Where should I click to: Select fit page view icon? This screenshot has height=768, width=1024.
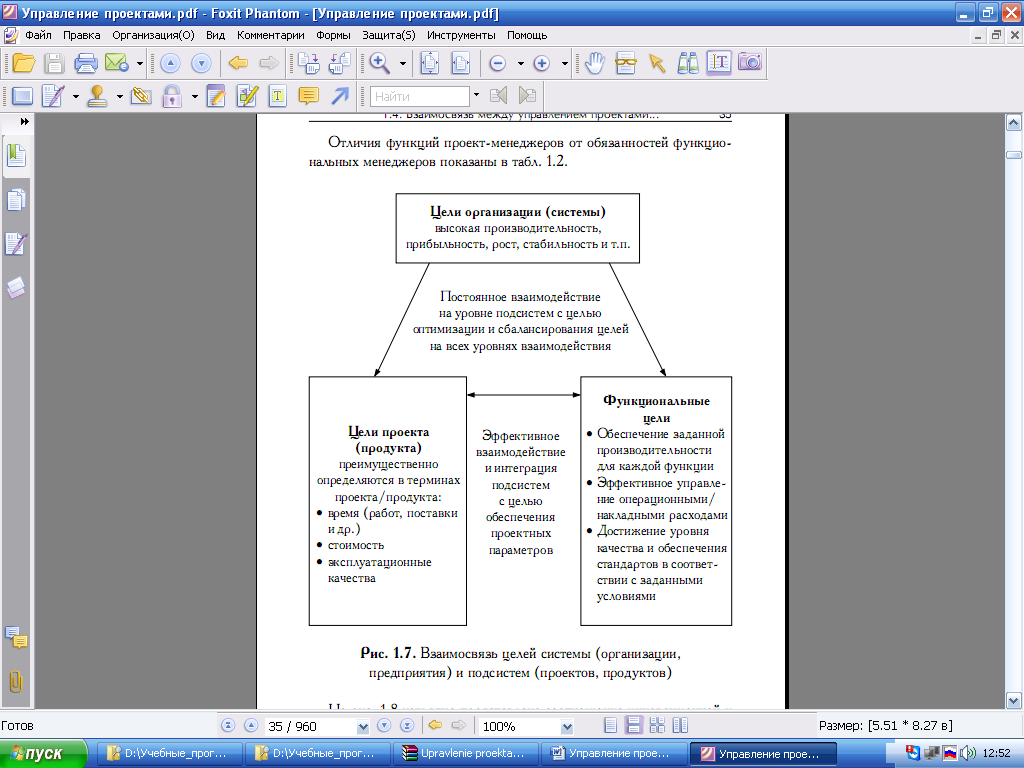(430, 63)
